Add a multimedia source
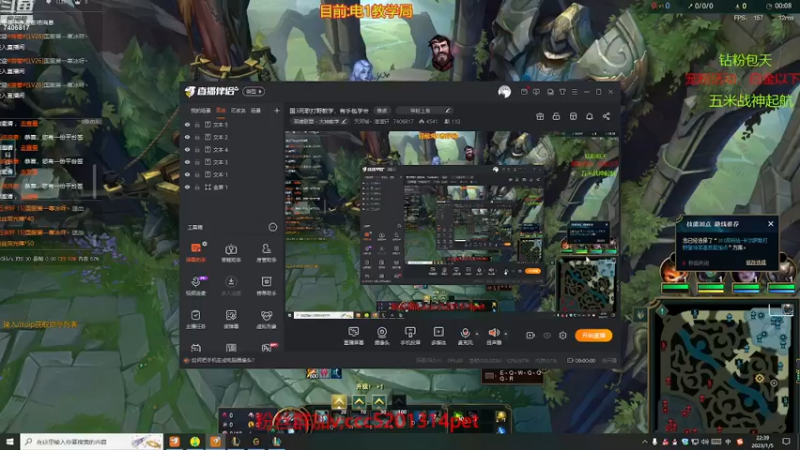Screen dimensions: 800x450 438,336
